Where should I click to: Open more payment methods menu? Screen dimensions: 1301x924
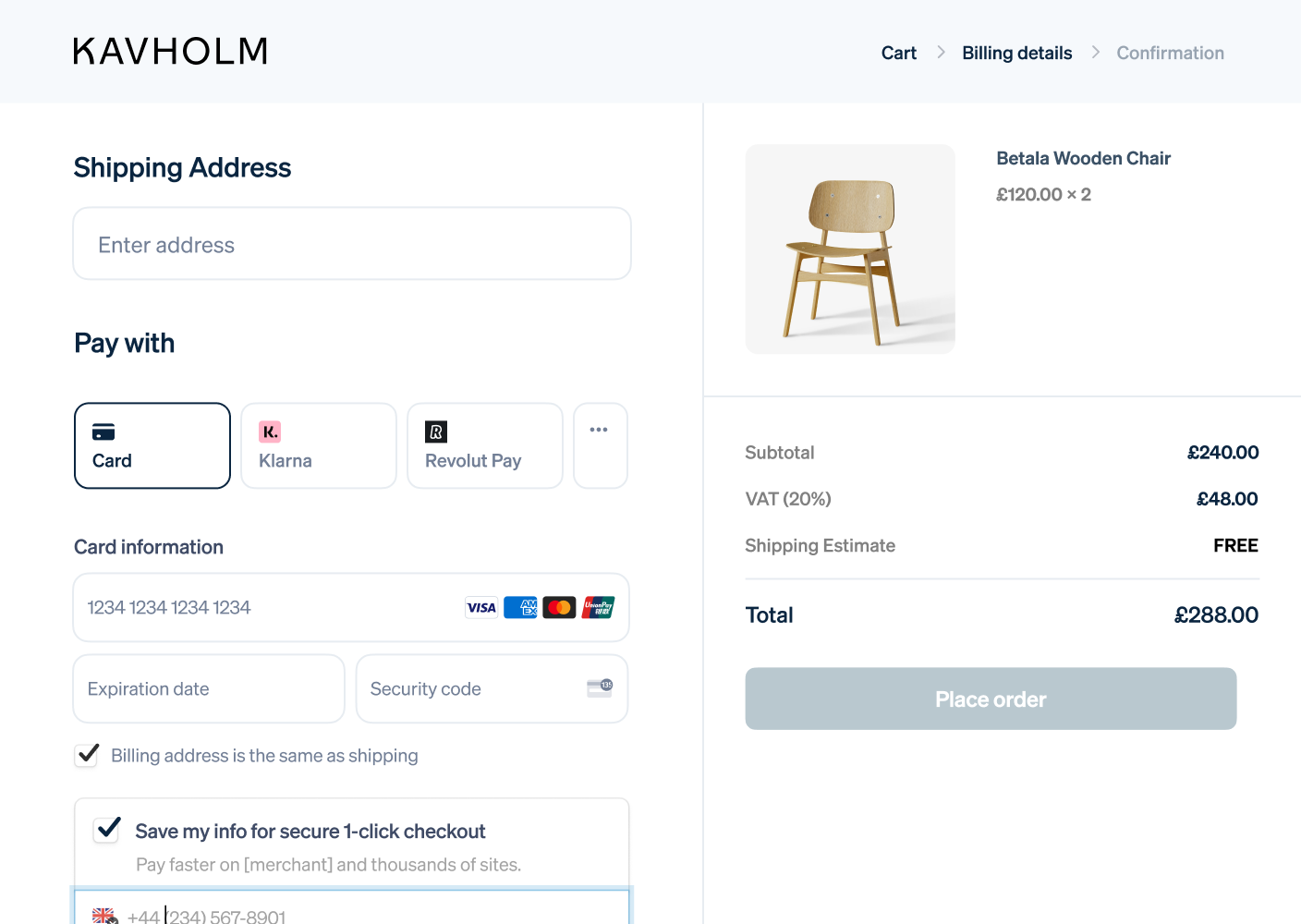coord(600,445)
